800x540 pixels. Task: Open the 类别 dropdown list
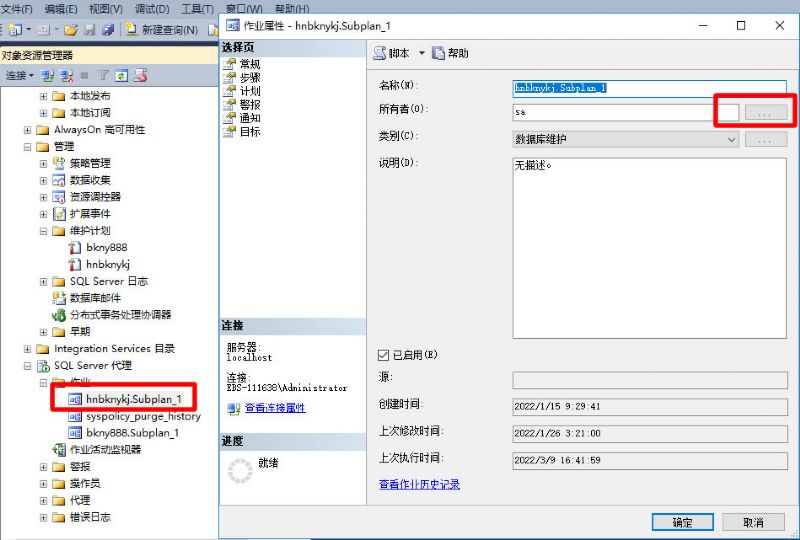coord(732,139)
